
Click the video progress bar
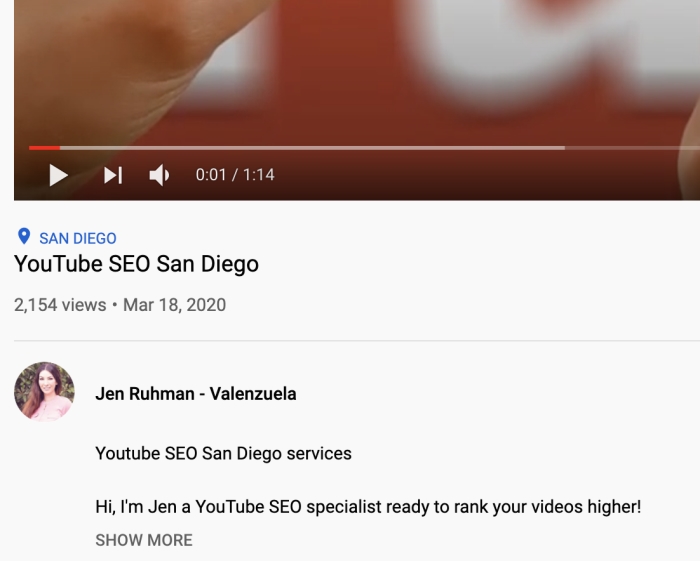(364, 148)
